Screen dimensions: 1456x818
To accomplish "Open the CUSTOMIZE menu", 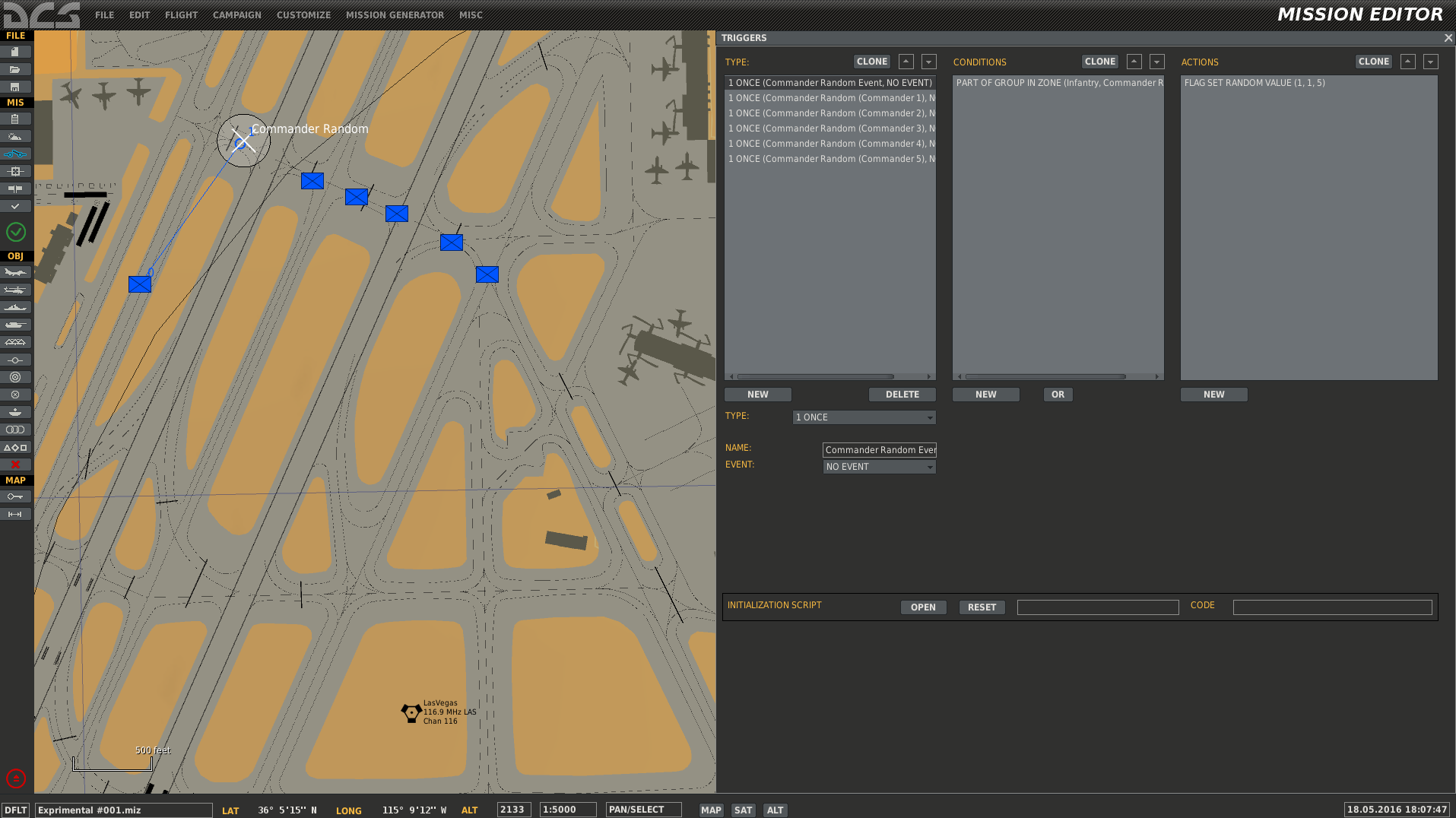I will click(304, 15).
